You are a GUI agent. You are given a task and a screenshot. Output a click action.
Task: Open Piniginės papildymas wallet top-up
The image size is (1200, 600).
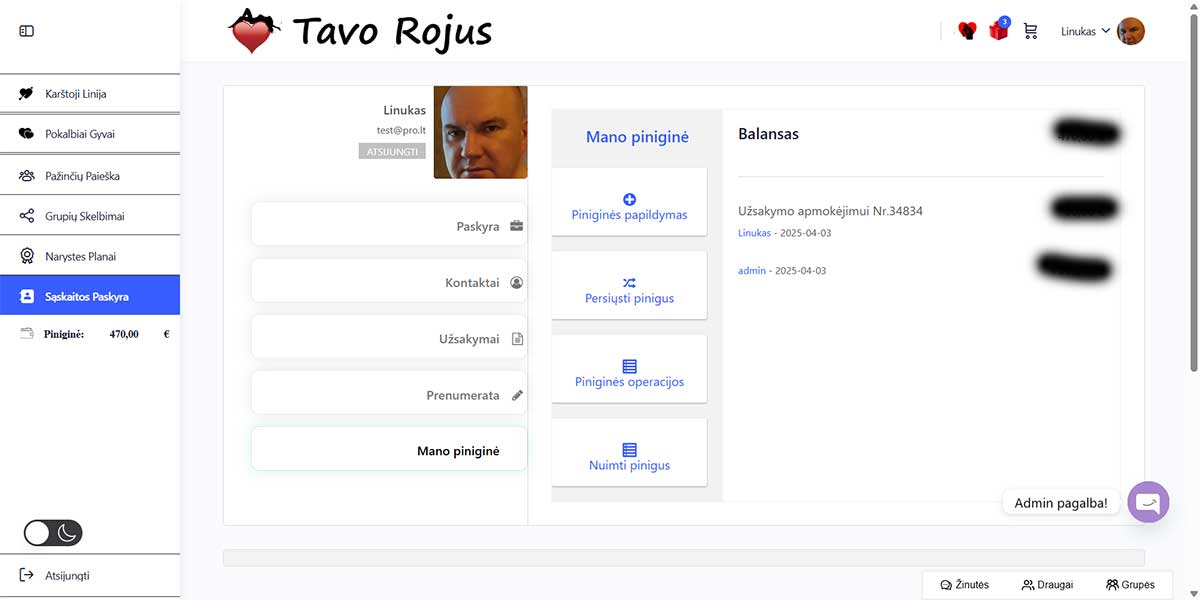(629, 207)
